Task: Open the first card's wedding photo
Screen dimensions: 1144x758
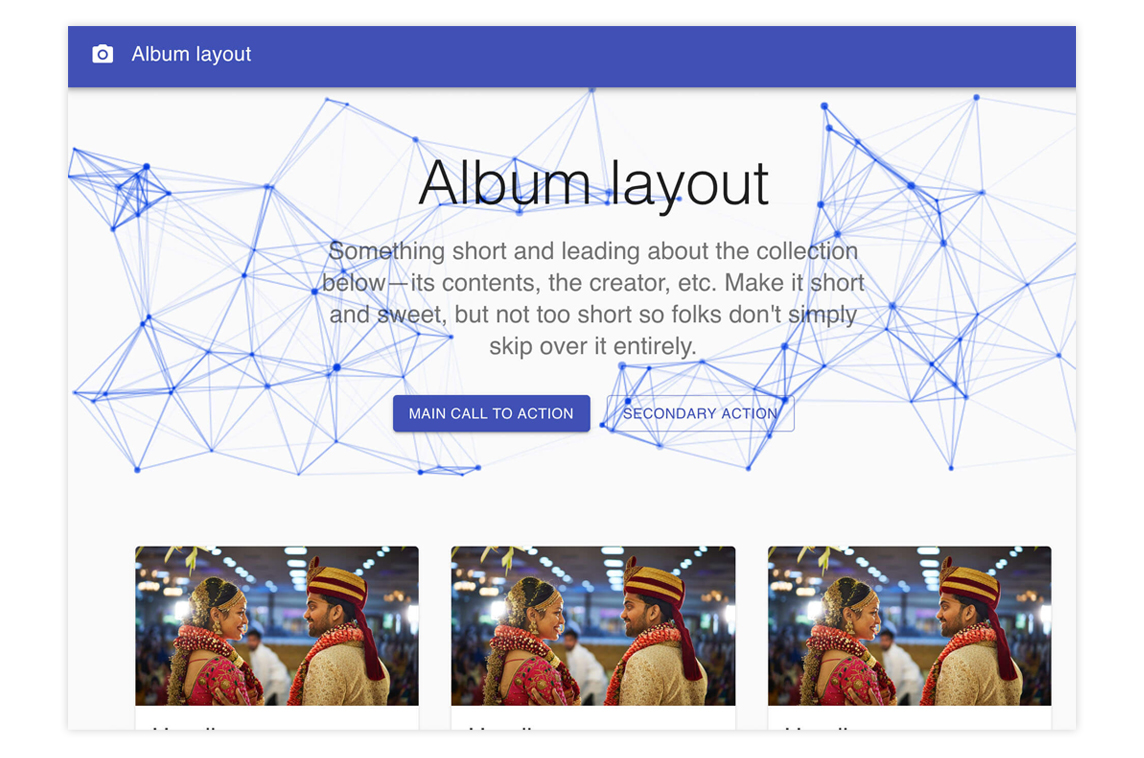Action: click(277, 626)
